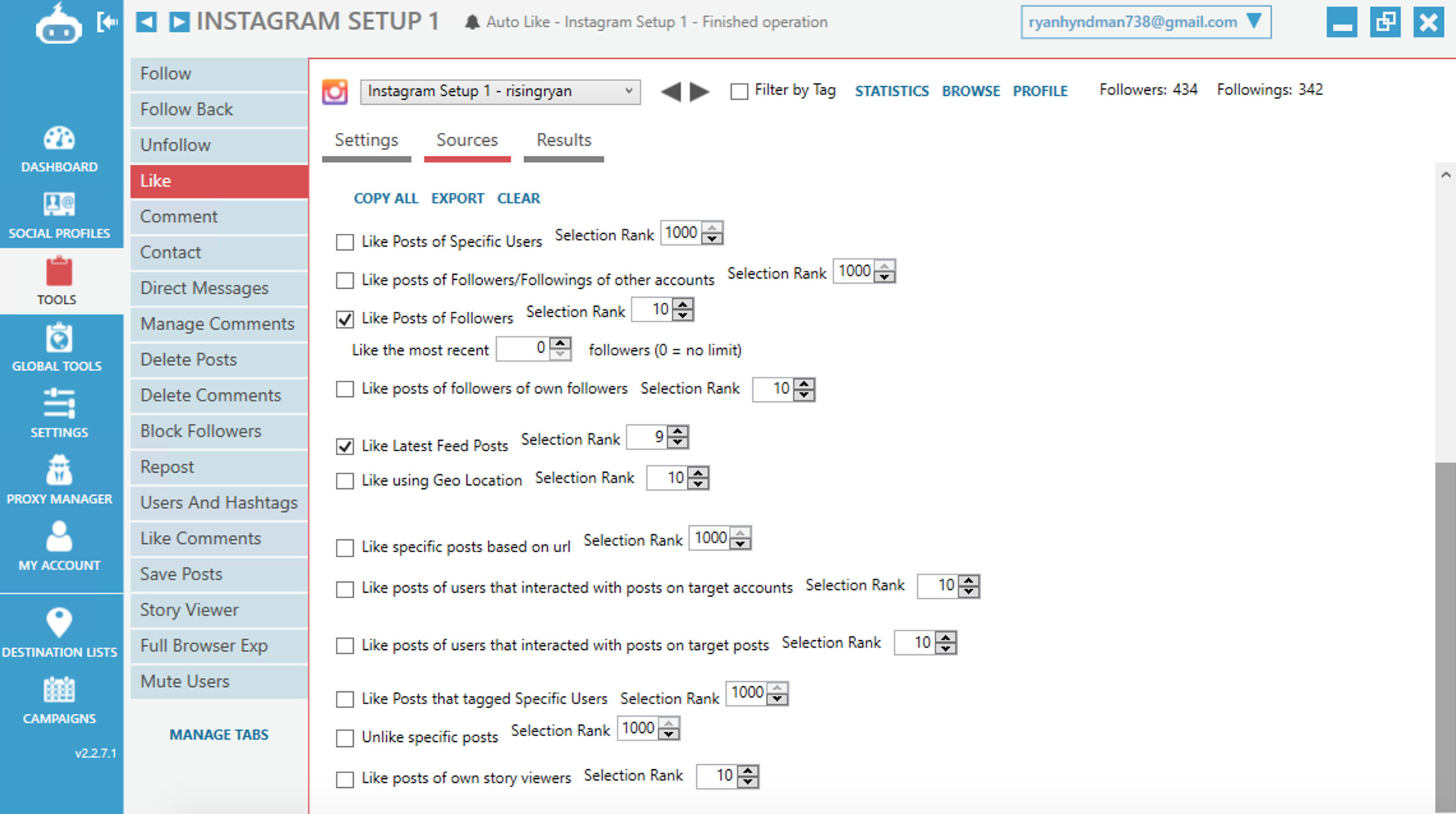Select Unfollow in tools menu
This screenshot has height=814, width=1456.
219,145
